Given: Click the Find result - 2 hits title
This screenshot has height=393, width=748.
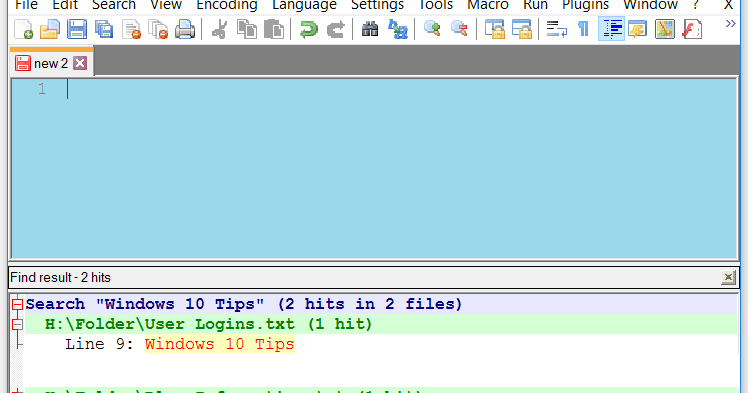Looking at the screenshot, I should coord(60,277).
